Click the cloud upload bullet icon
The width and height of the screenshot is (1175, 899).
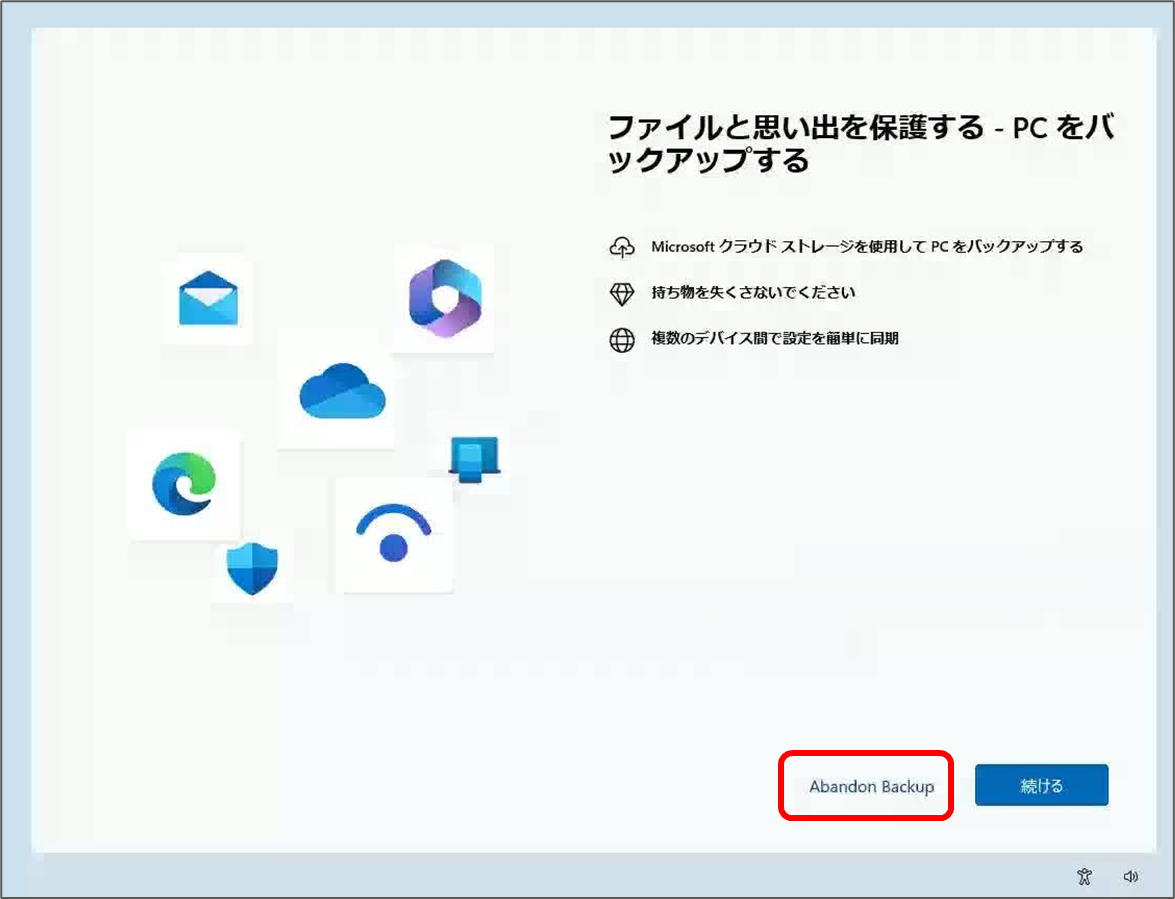(x=621, y=246)
